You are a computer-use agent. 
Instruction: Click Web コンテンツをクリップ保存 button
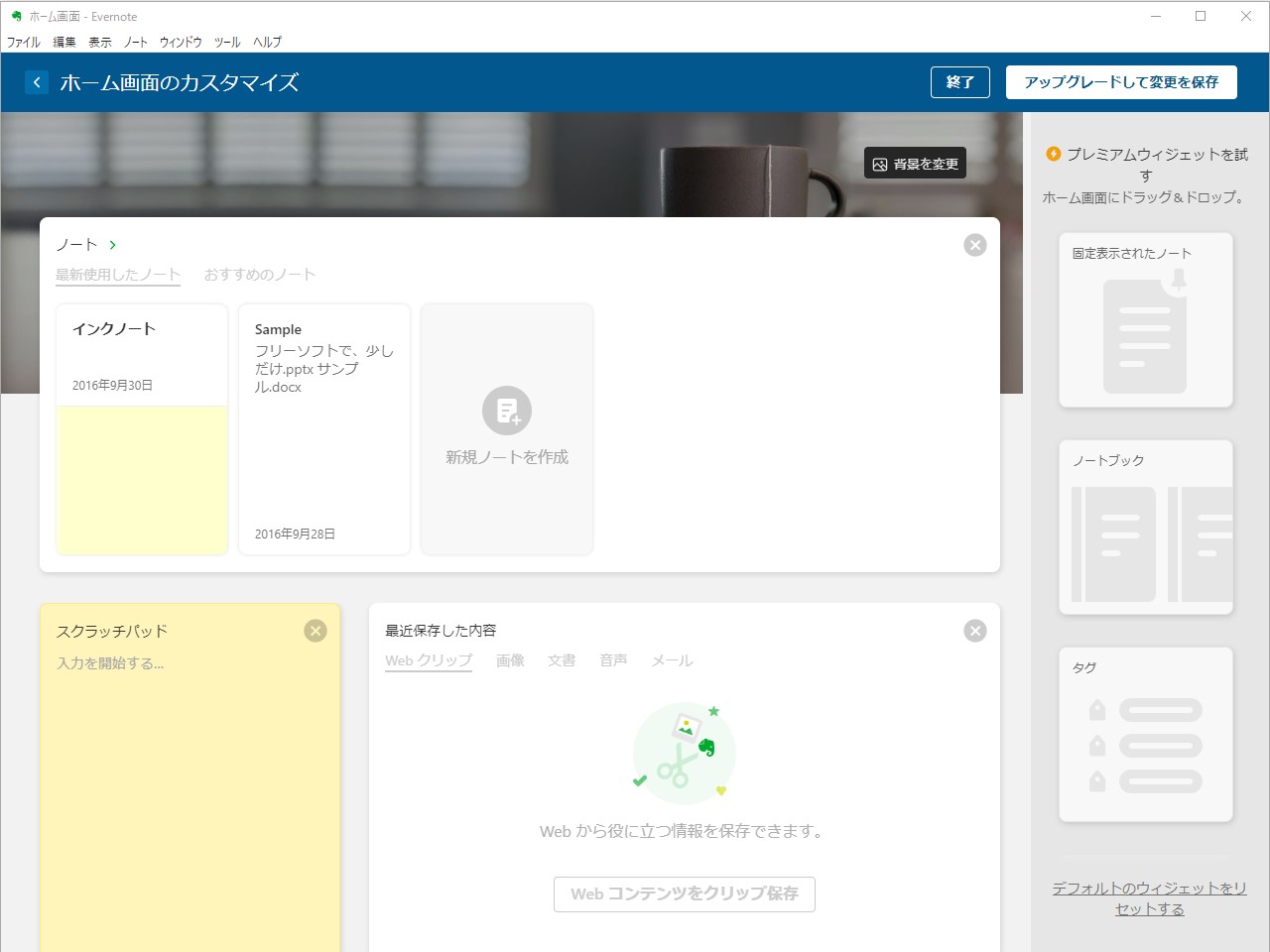(685, 893)
